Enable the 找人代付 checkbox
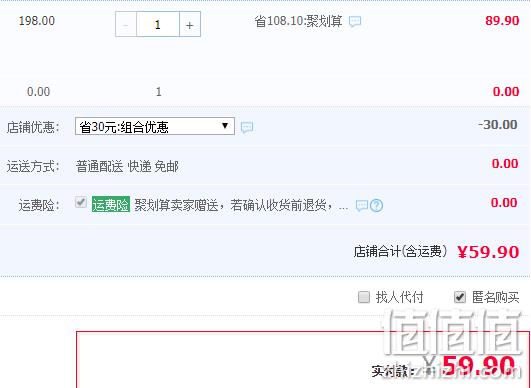 pyautogui.click(x=364, y=297)
